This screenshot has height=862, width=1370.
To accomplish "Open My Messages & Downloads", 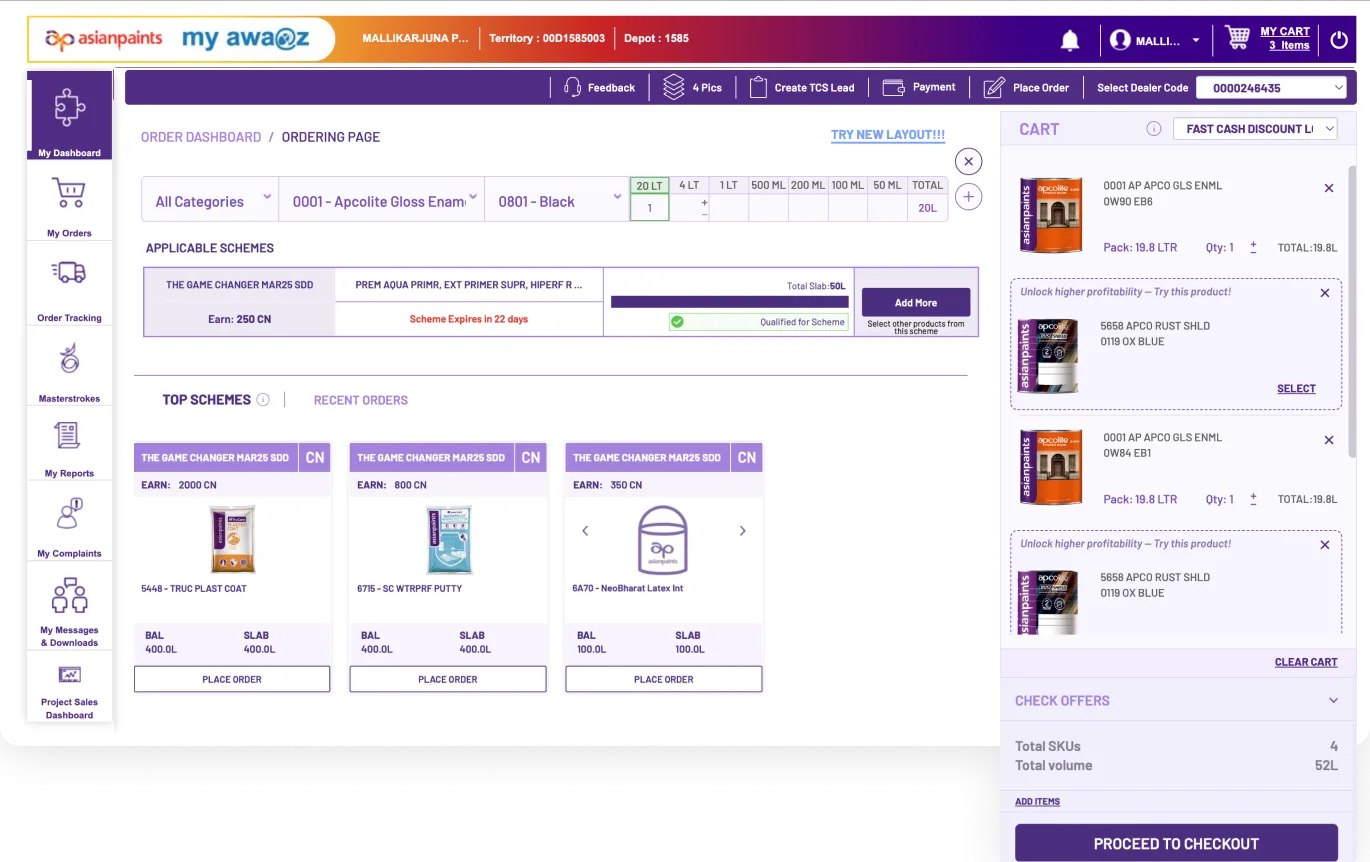I will pos(69,609).
